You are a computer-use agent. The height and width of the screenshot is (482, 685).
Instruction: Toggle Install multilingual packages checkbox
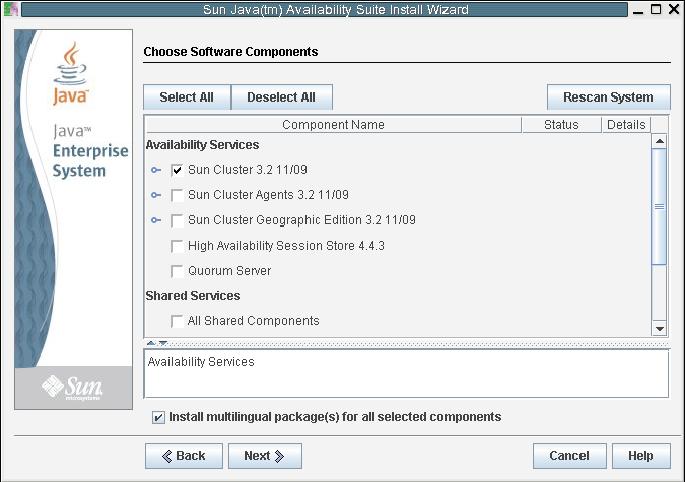tap(158, 417)
